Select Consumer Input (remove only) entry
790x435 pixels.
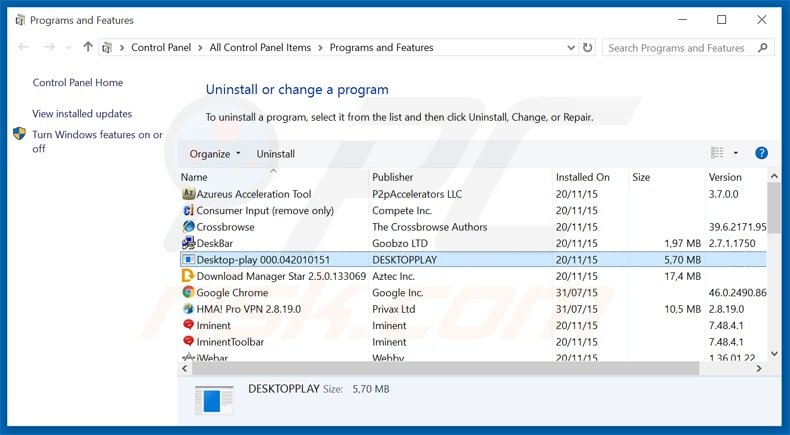[265, 210]
